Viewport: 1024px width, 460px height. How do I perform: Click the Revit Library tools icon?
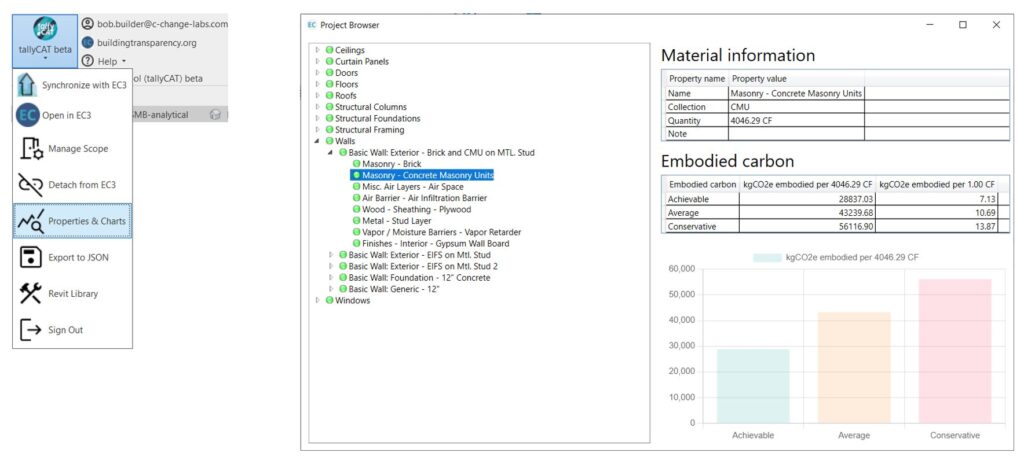(x=31, y=293)
